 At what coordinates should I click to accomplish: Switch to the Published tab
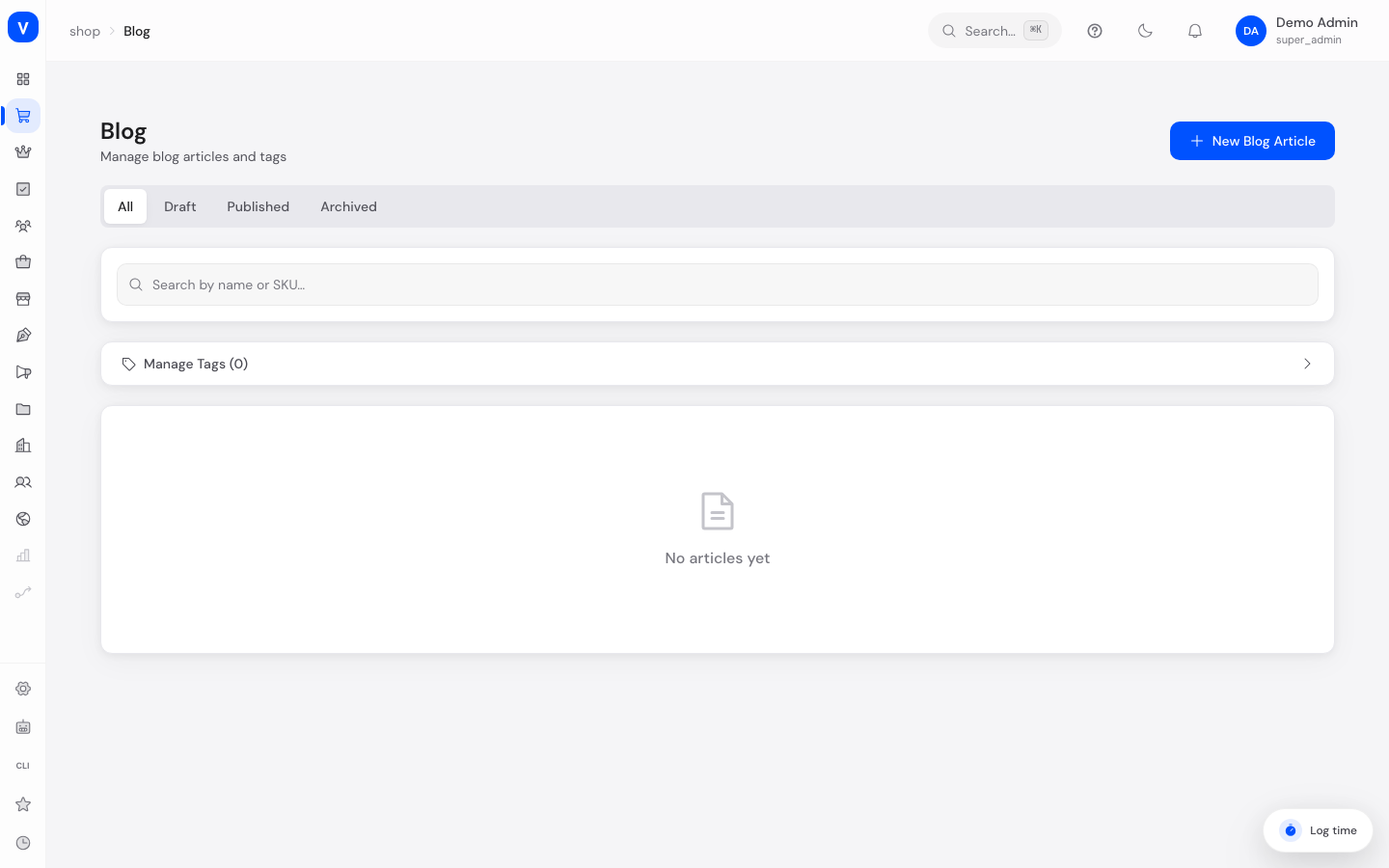click(259, 206)
